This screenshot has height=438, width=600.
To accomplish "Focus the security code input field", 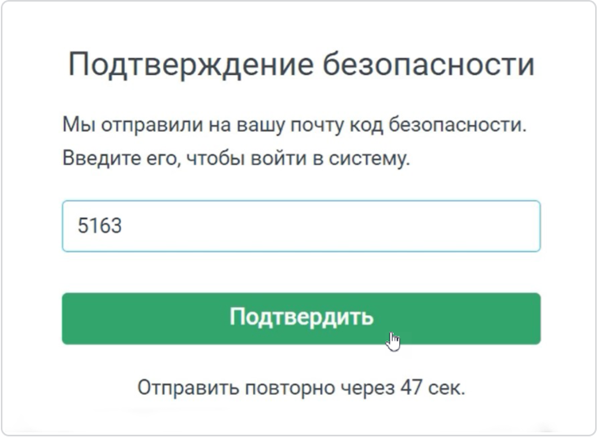I will (301, 226).
